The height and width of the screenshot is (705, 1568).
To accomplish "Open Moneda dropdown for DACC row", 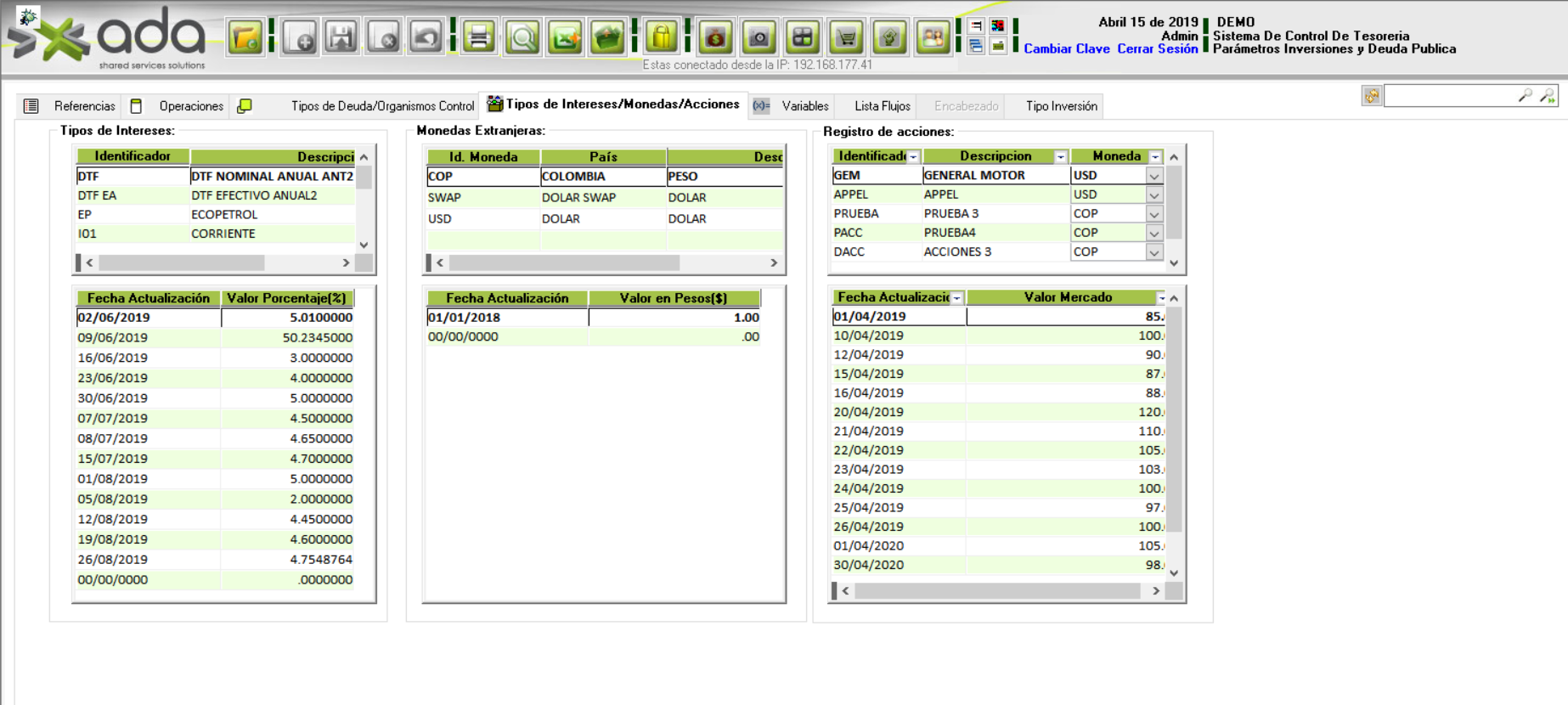I will click(x=1153, y=252).
